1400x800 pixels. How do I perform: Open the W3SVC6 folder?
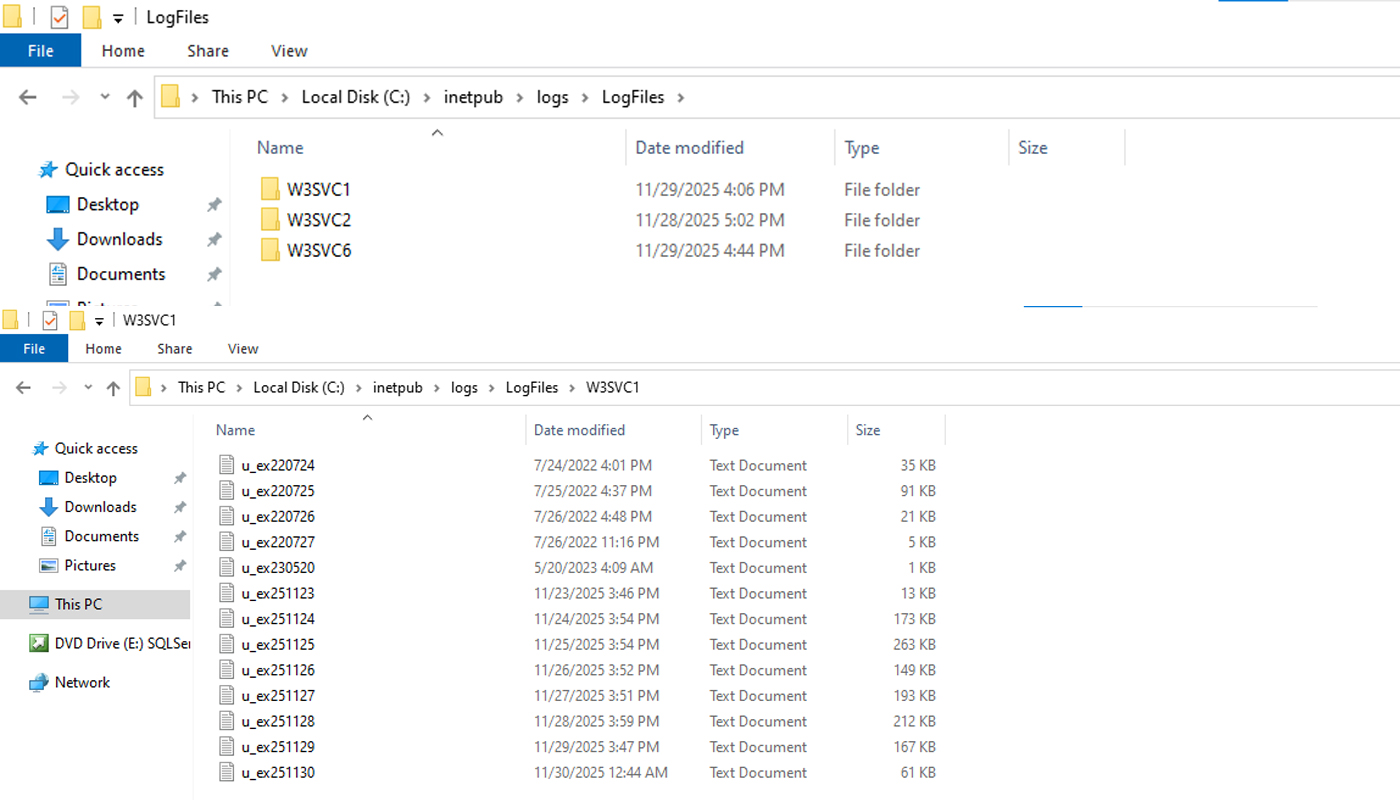point(318,250)
